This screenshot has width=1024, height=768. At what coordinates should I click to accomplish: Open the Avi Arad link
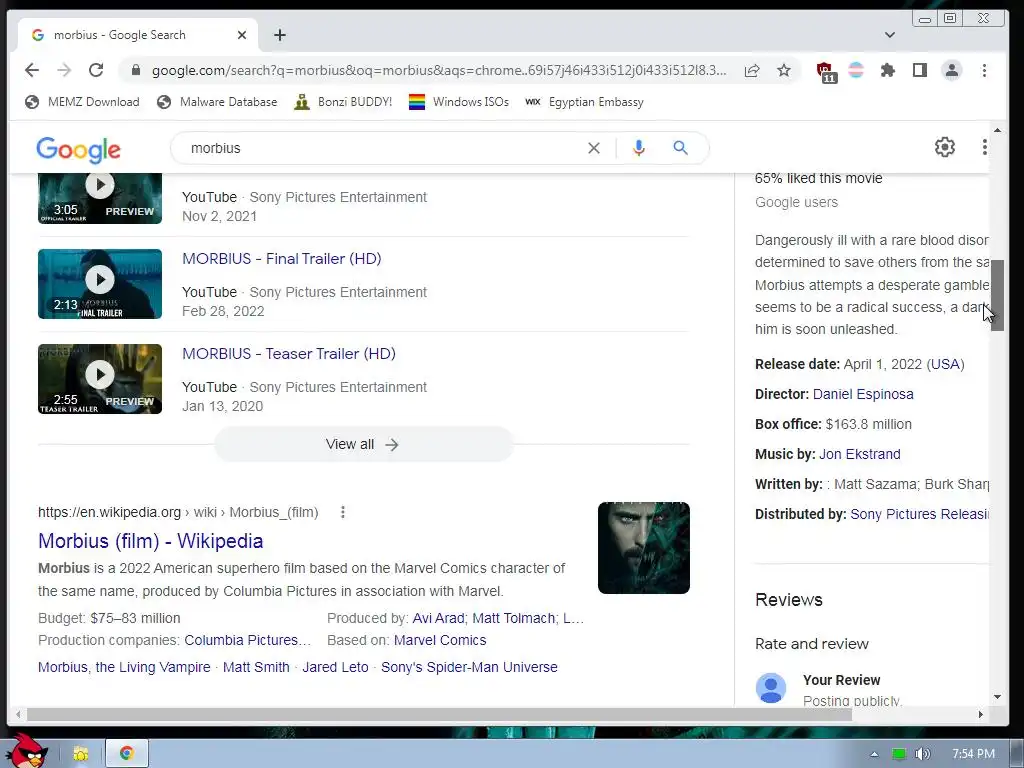438,618
